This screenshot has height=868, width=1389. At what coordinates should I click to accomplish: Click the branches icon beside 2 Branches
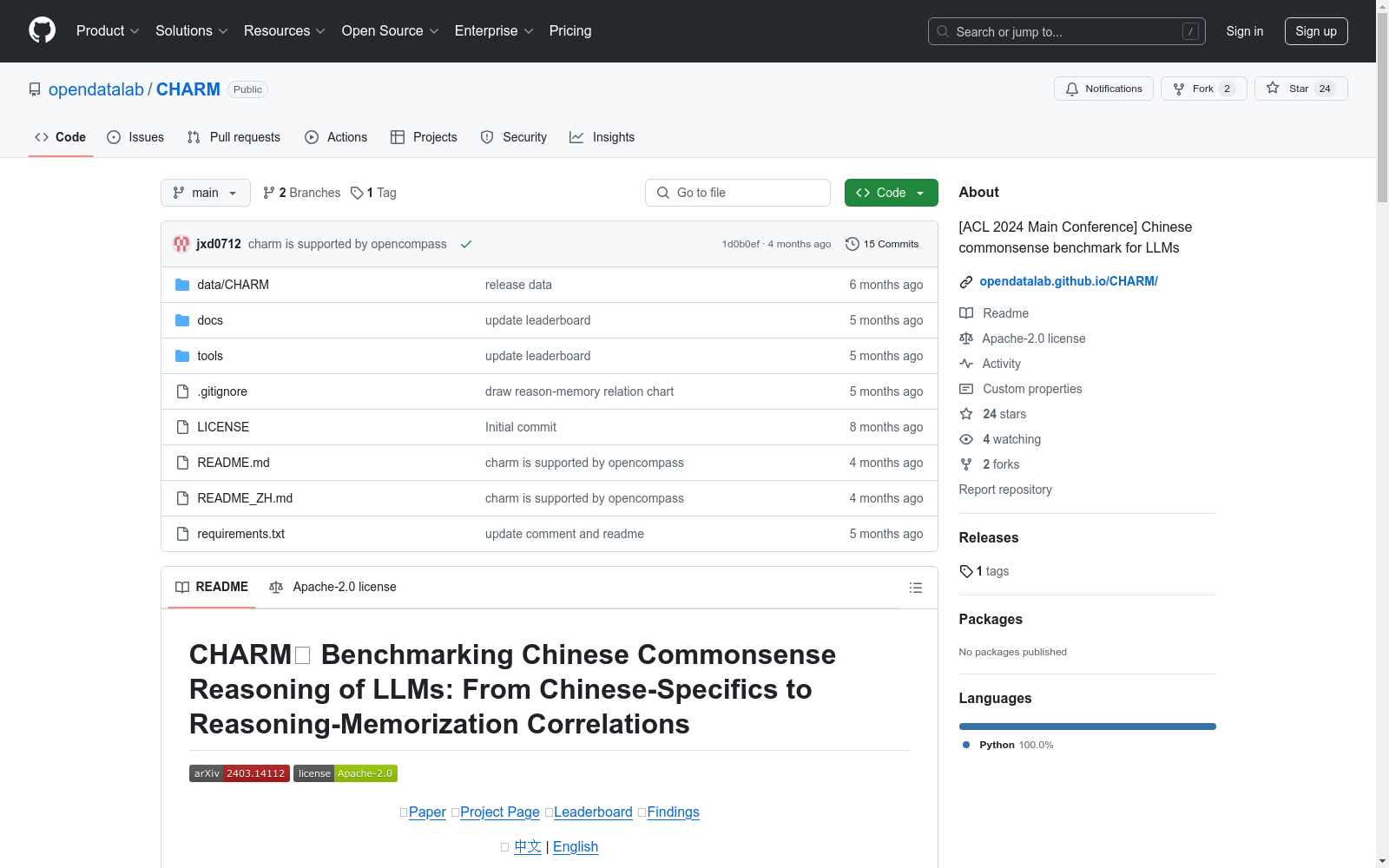point(269,193)
